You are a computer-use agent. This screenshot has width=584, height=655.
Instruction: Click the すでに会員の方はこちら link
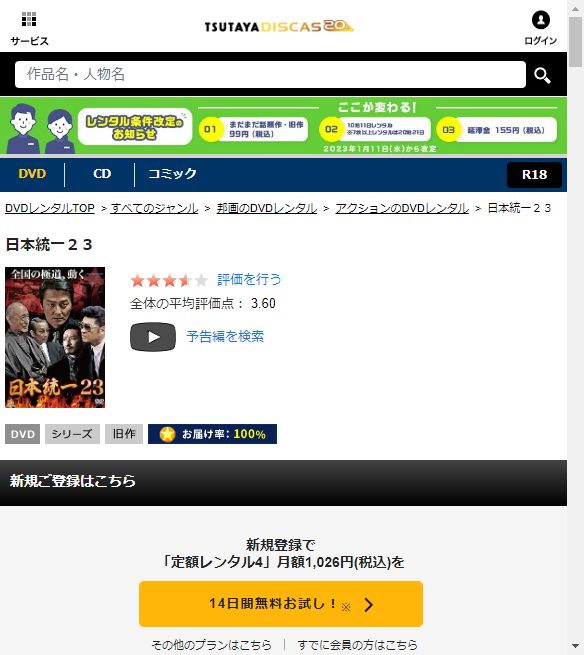358,645
